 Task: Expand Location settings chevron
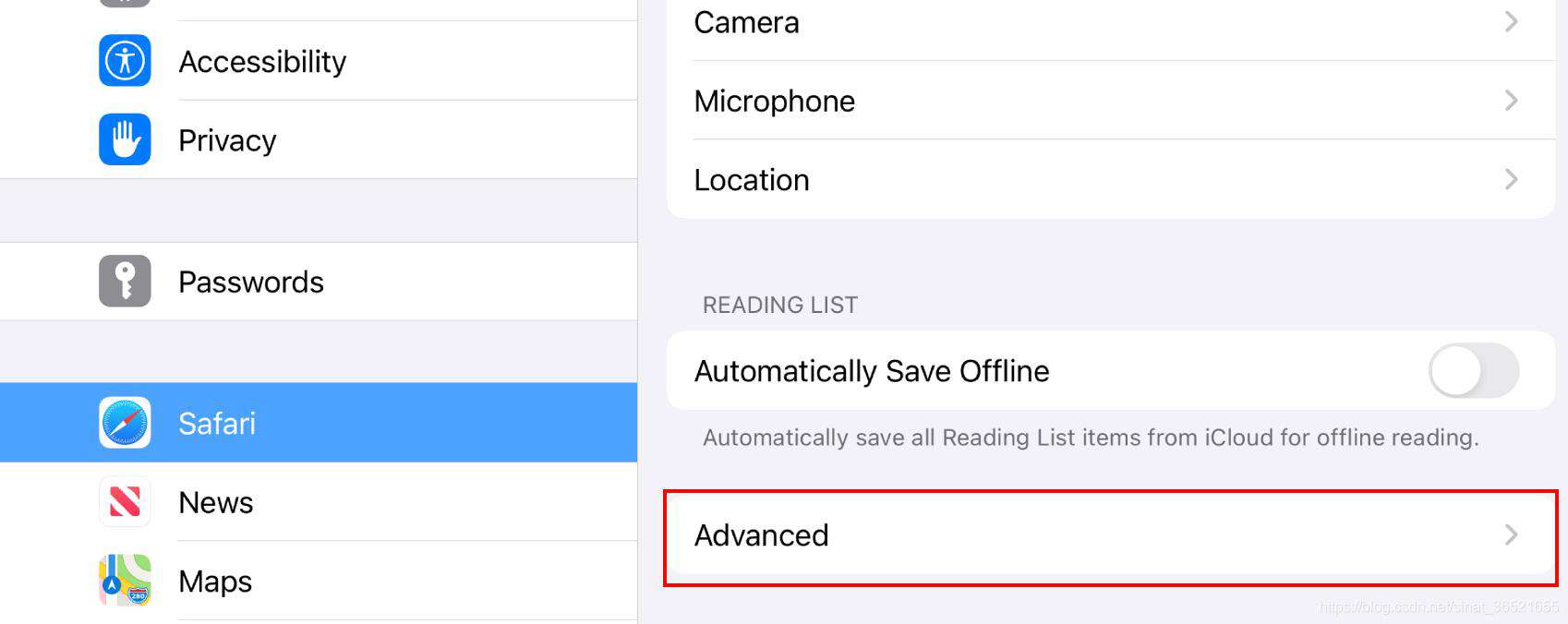pyautogui.click(x=1511, y=179)
